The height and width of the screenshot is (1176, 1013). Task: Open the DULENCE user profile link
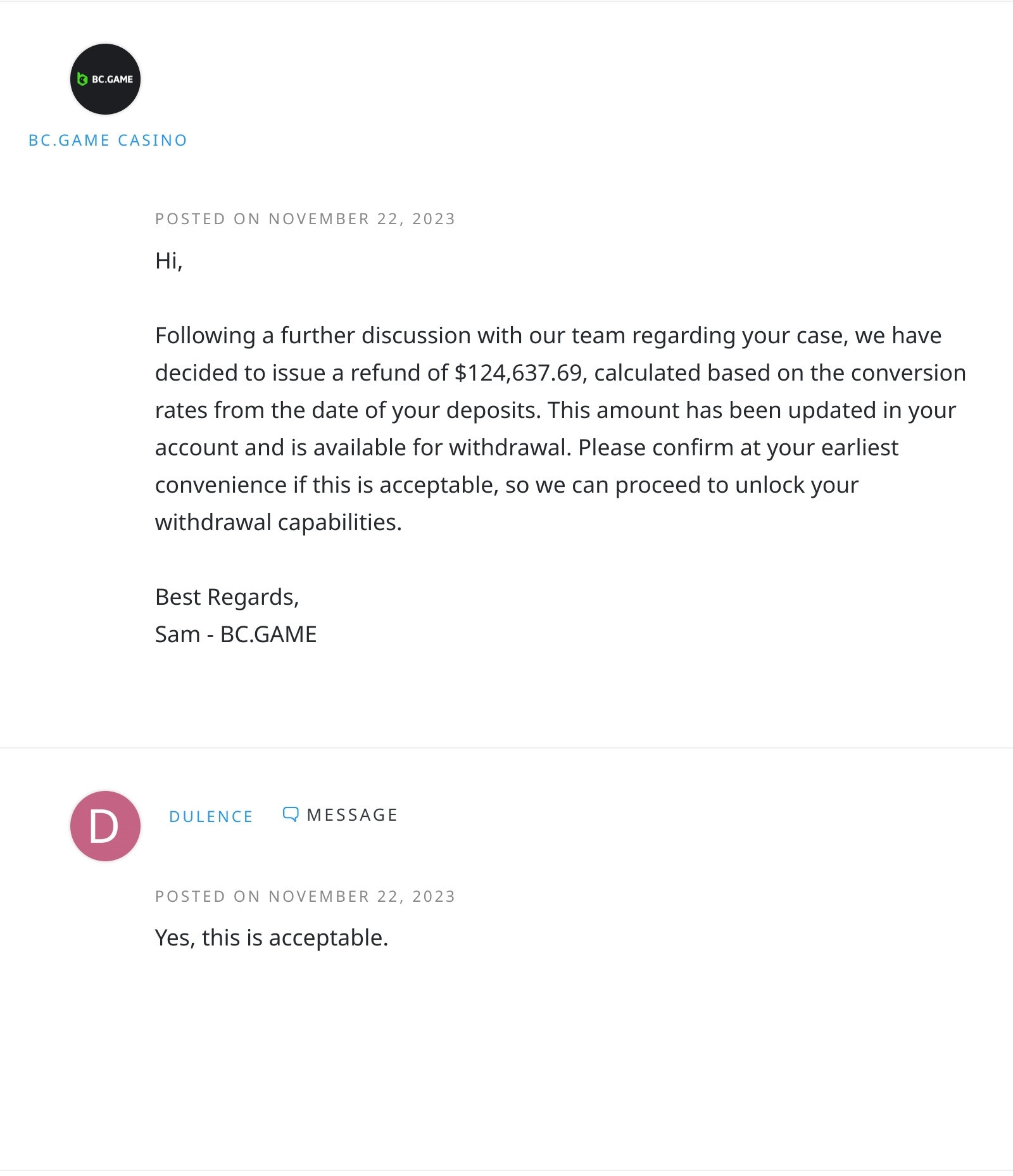211,816
